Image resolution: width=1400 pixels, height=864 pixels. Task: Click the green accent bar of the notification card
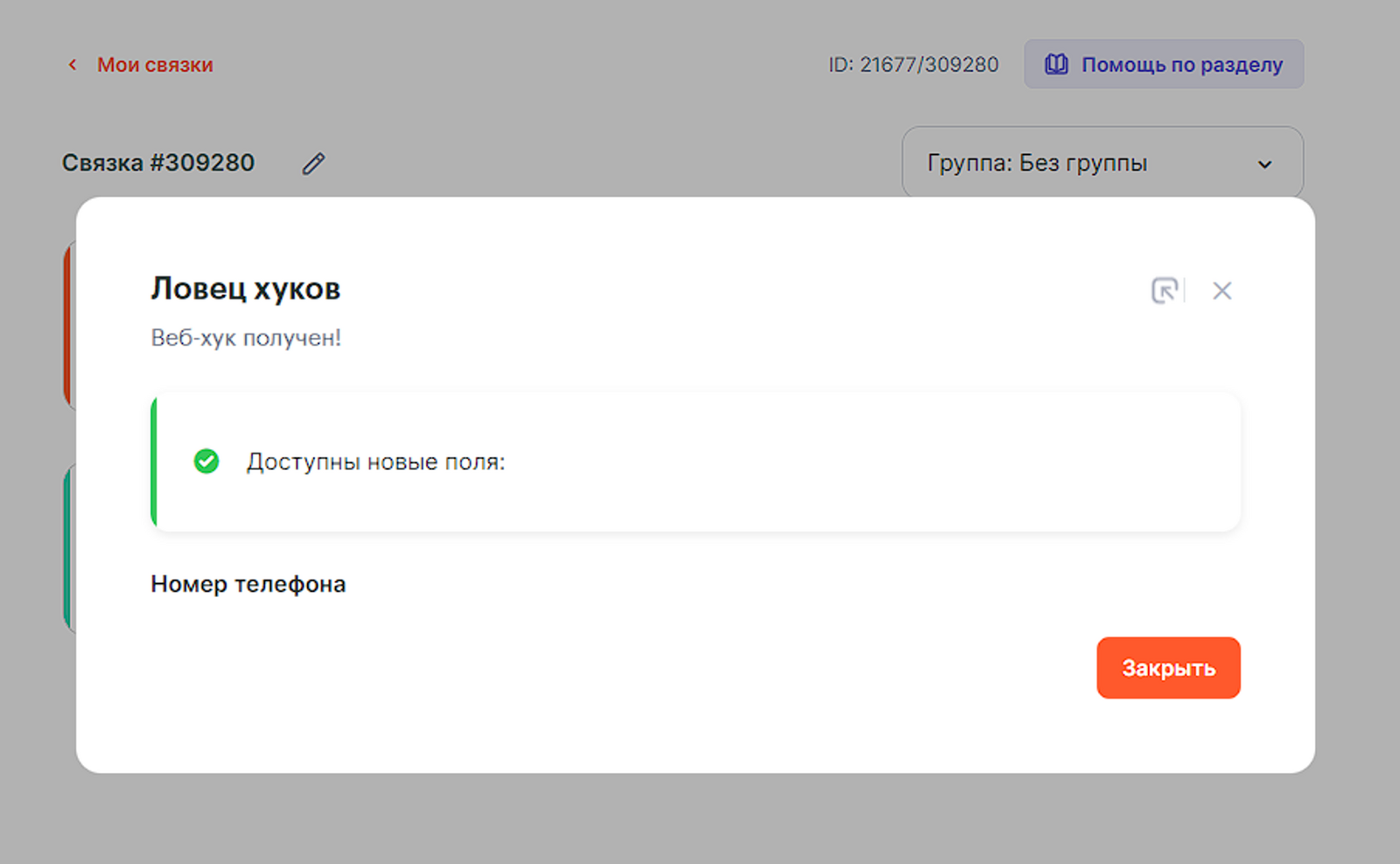coord(154,461)
